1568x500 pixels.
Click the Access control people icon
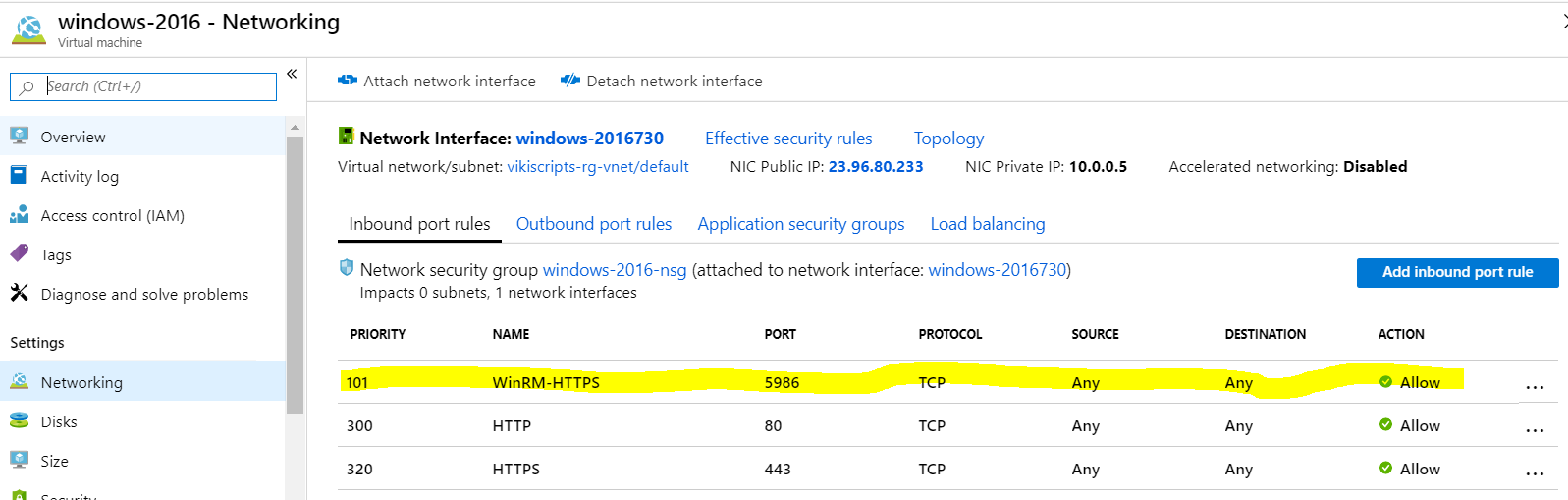coord(19,214)
